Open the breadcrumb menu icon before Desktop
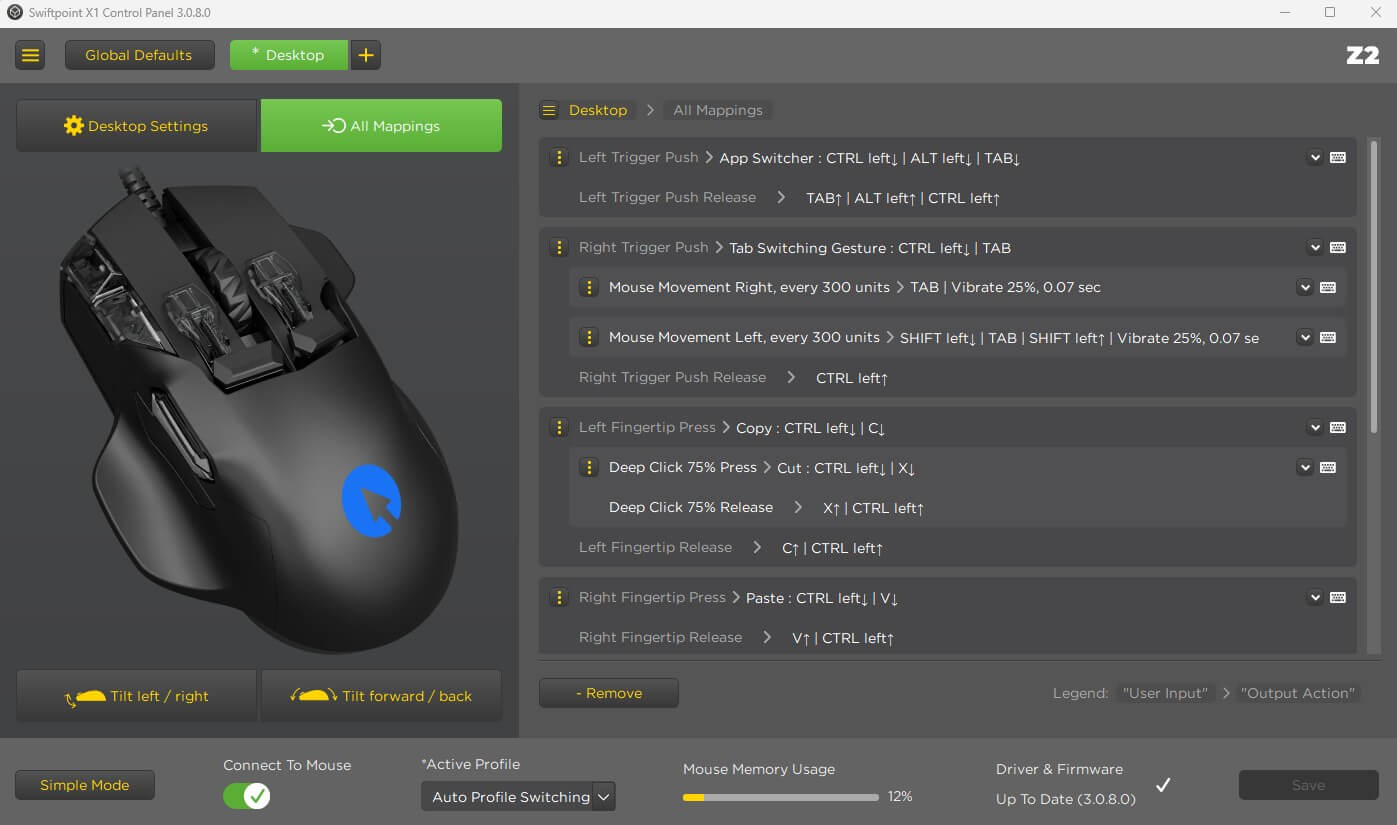The height and width of the screenshot is (825, 1397). pos(549,110)
